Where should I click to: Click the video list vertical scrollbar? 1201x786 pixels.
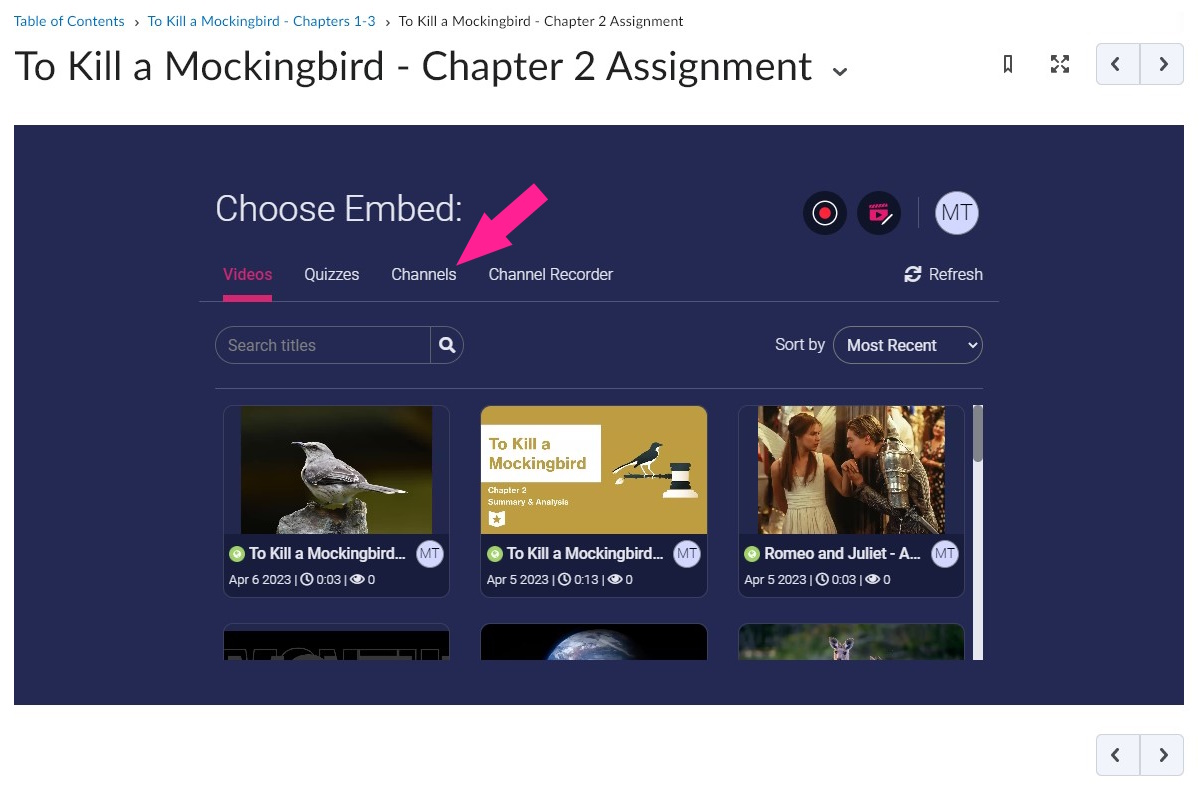tap(978, 532)
